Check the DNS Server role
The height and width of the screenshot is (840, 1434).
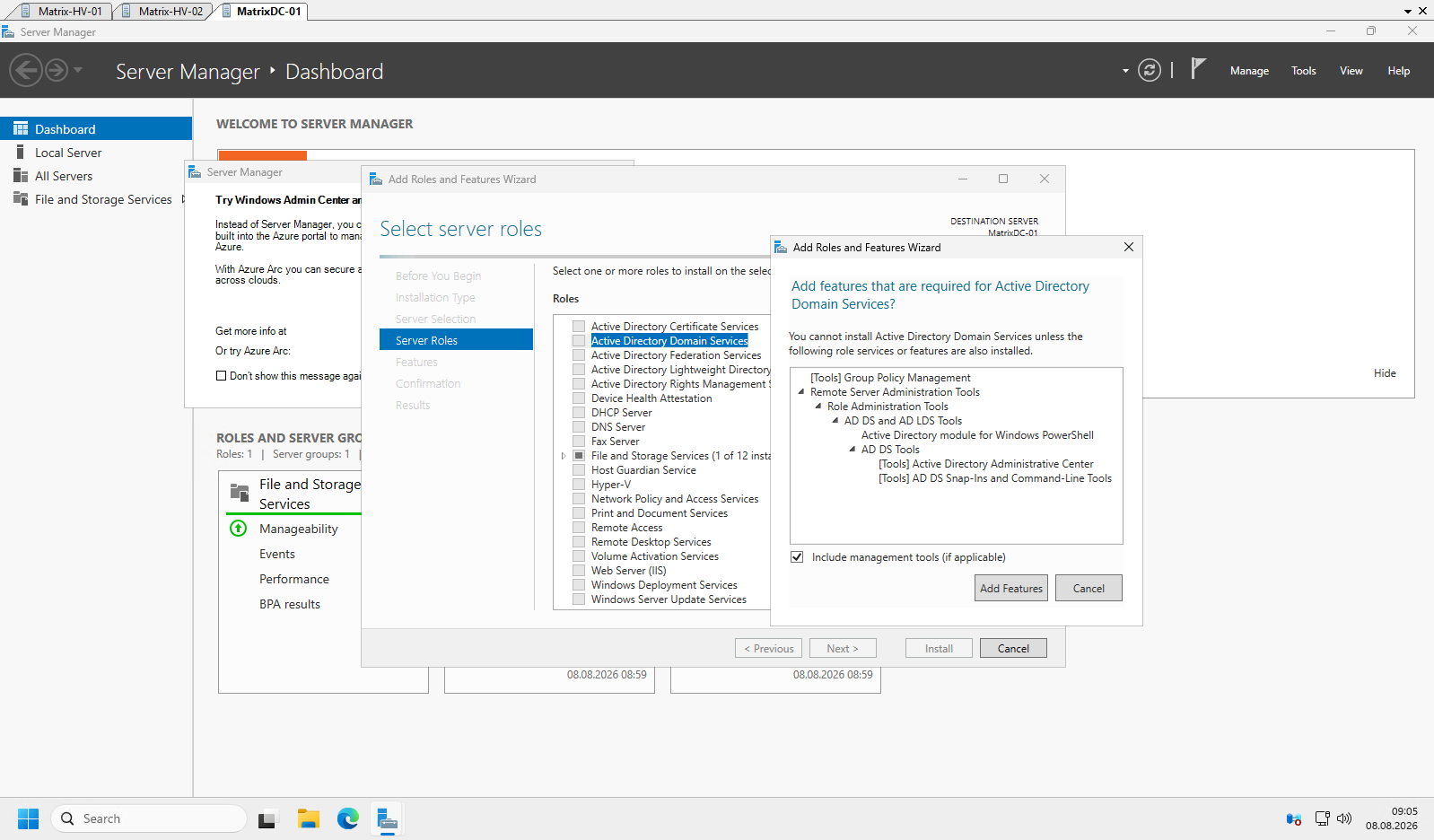[x=579, y=427]
